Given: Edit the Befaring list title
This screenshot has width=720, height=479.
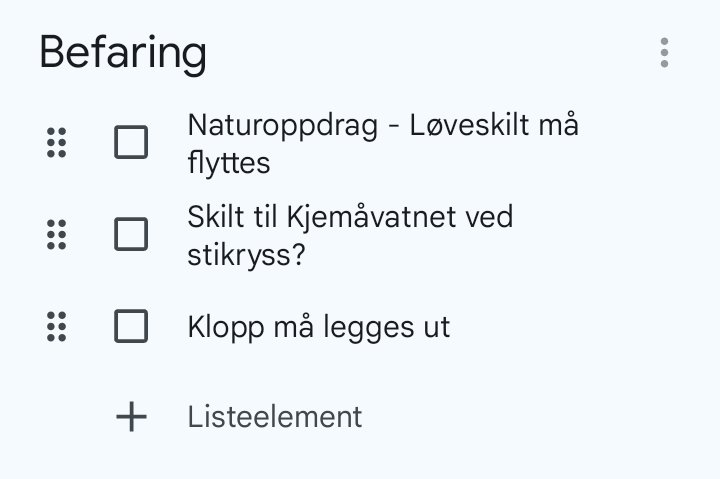Looking at the screenshot, I should tap(123, 52).
